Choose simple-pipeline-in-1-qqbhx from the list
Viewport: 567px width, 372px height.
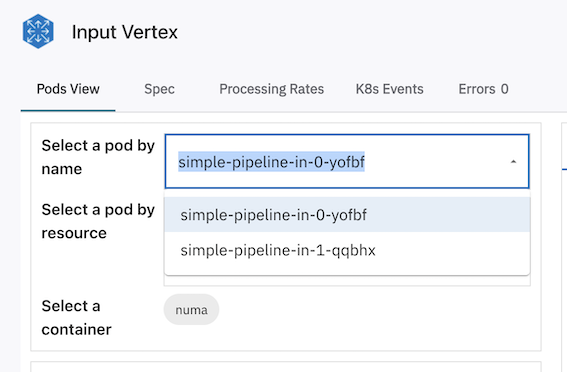point(347,250)
